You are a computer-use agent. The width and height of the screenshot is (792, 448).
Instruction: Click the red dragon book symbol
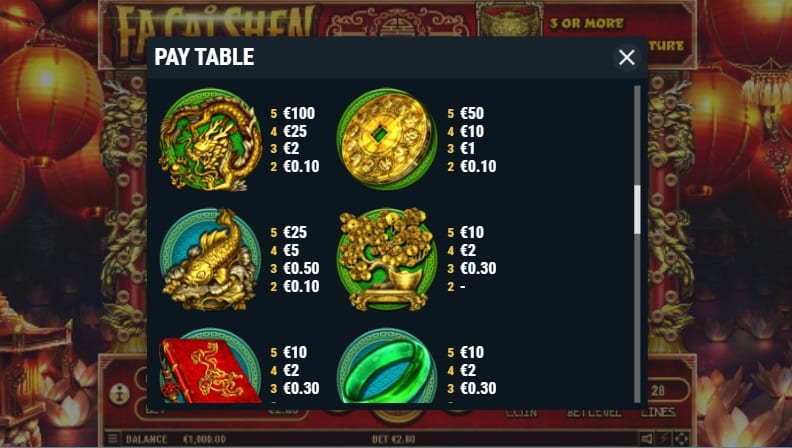(x=211, y=366)
